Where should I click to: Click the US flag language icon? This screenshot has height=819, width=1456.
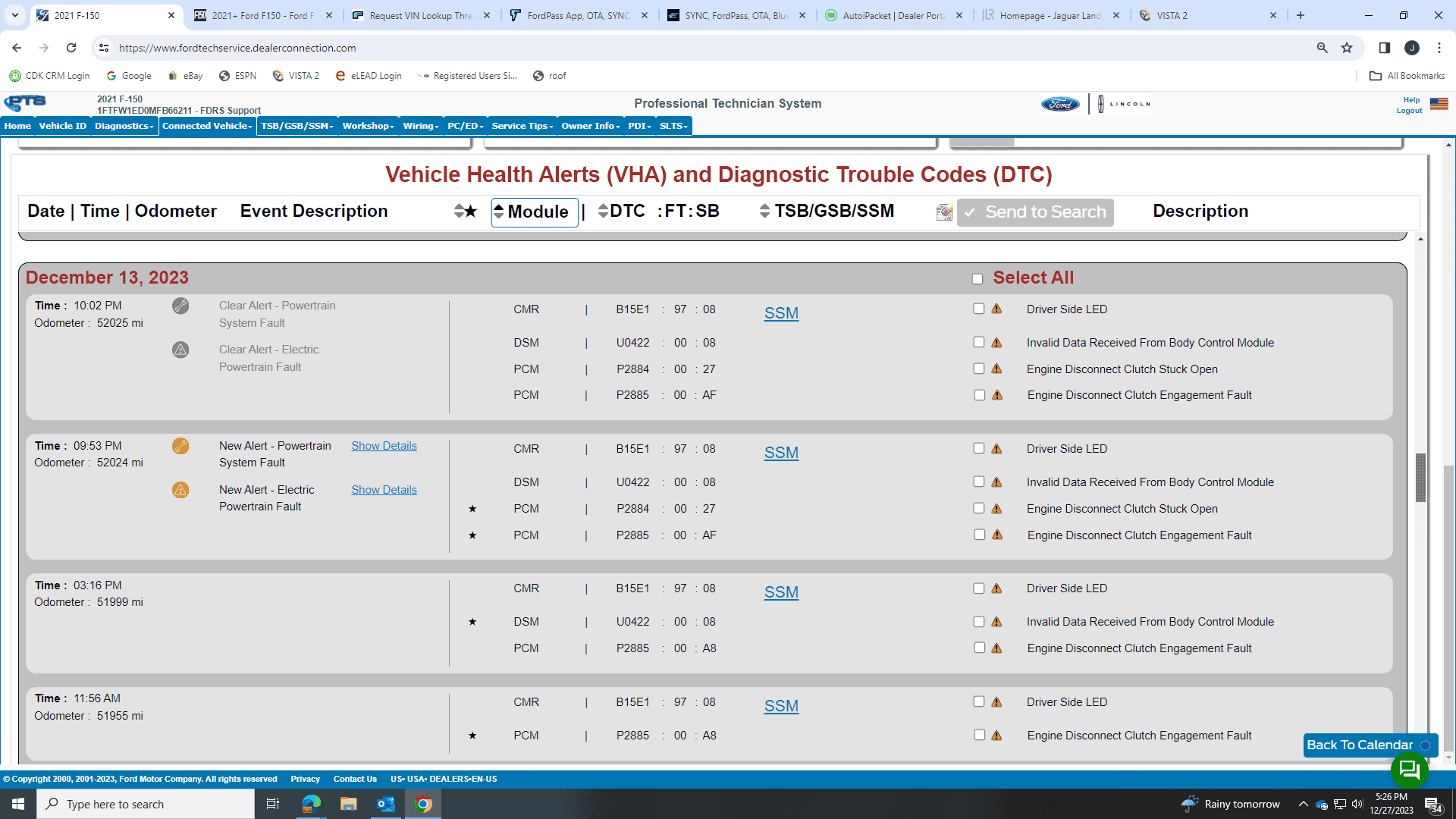[x=1439, y=104]
